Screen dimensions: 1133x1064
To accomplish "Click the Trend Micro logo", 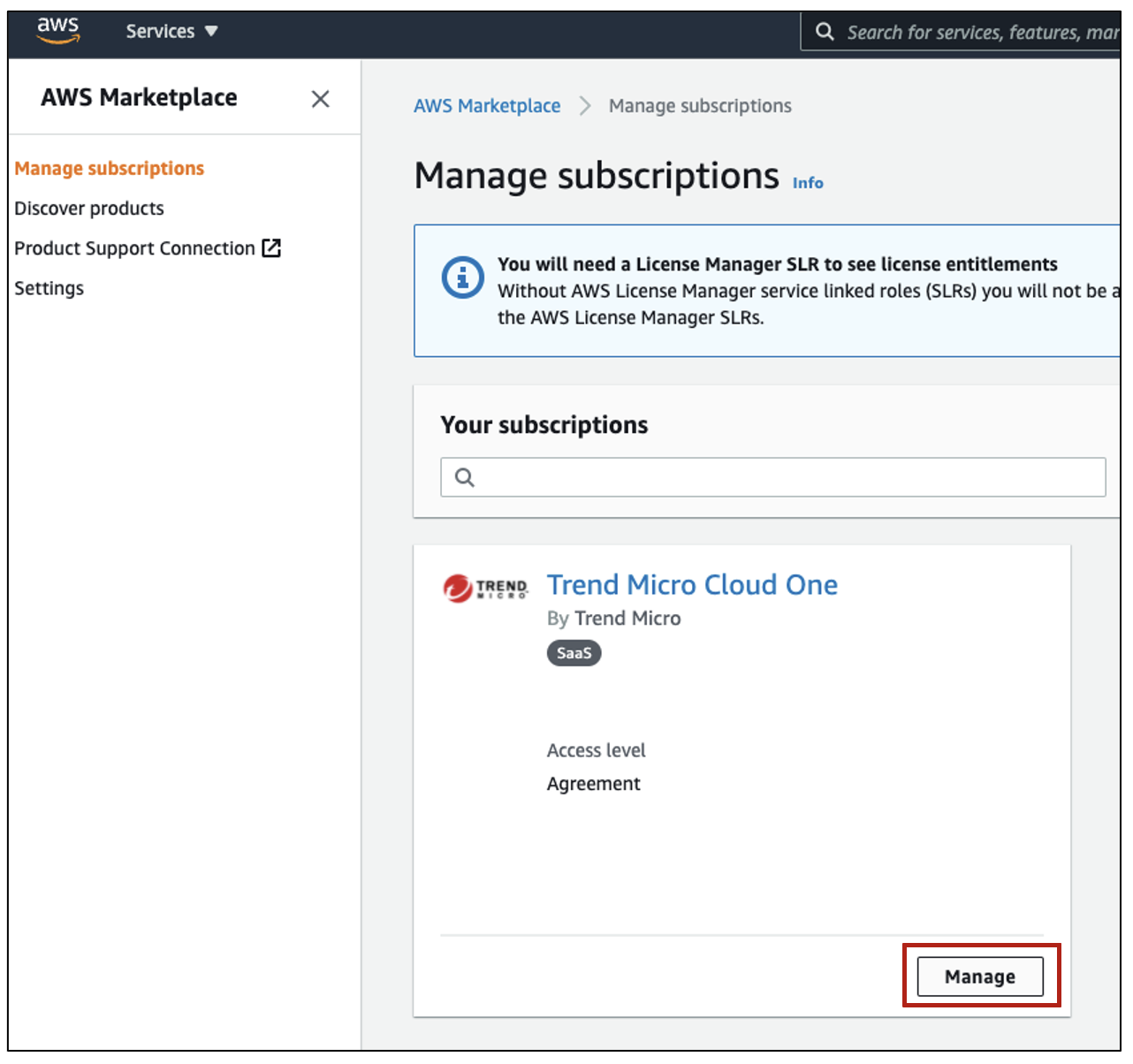I will (x=485, y=588).
